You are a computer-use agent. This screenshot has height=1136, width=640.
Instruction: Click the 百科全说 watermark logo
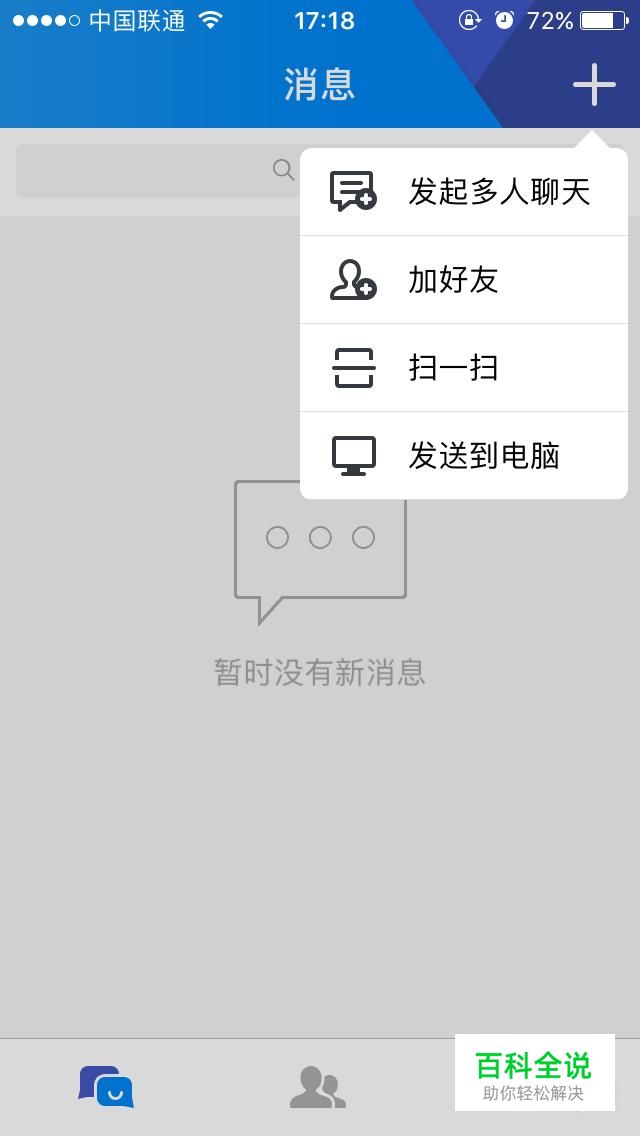(534, 1073)
